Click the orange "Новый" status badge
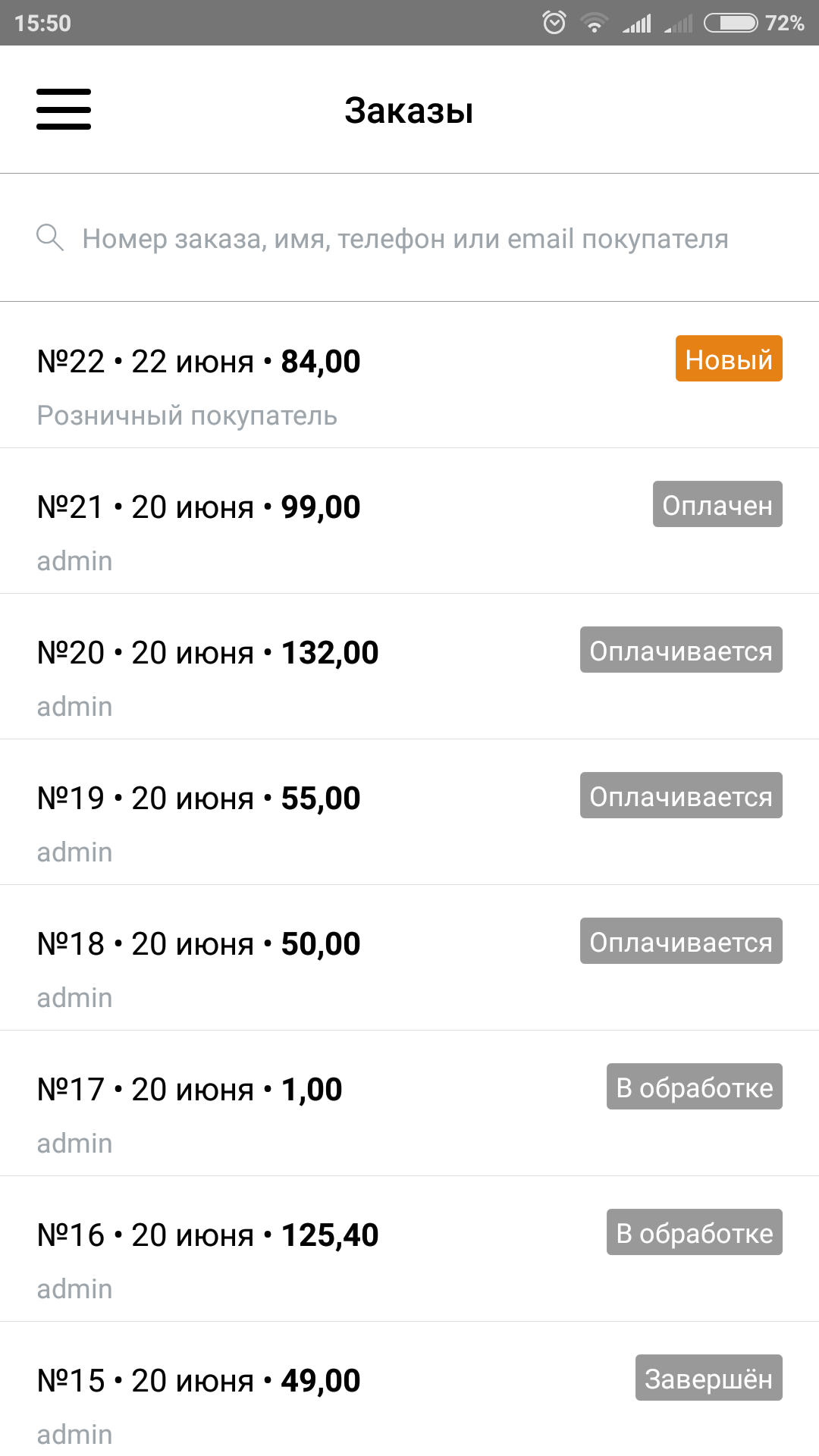Screen dimensions: 819x1456 [728, 359]
